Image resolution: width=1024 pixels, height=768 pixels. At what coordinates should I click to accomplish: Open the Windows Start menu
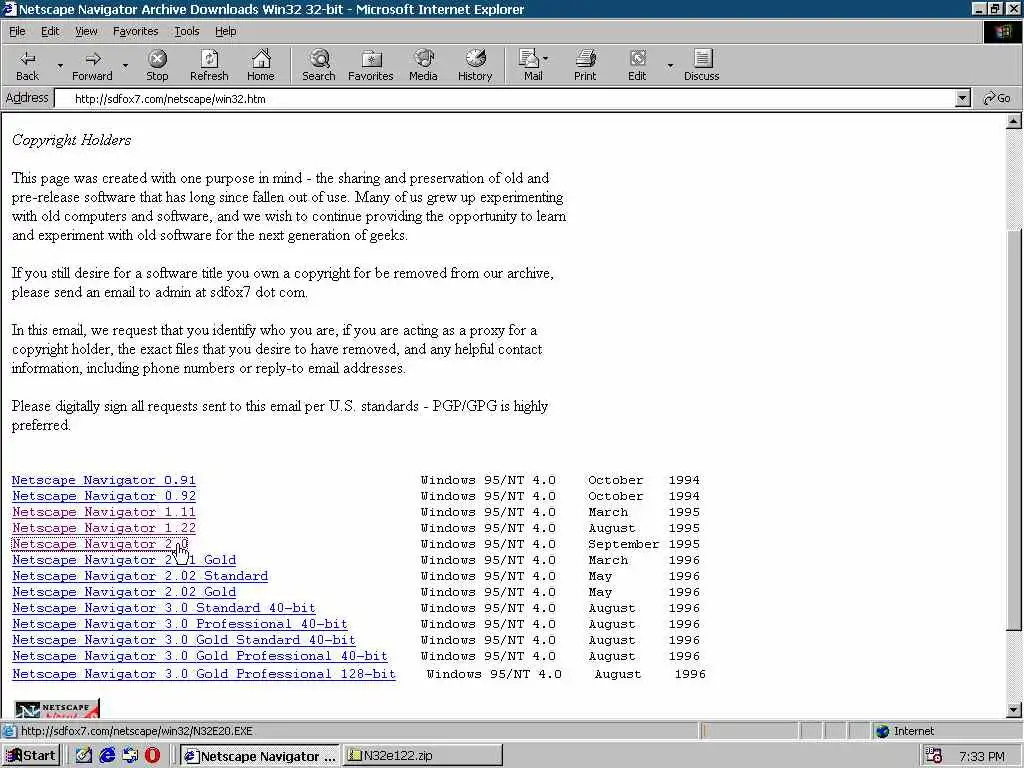pyautogui.click(x=31, y=756)
